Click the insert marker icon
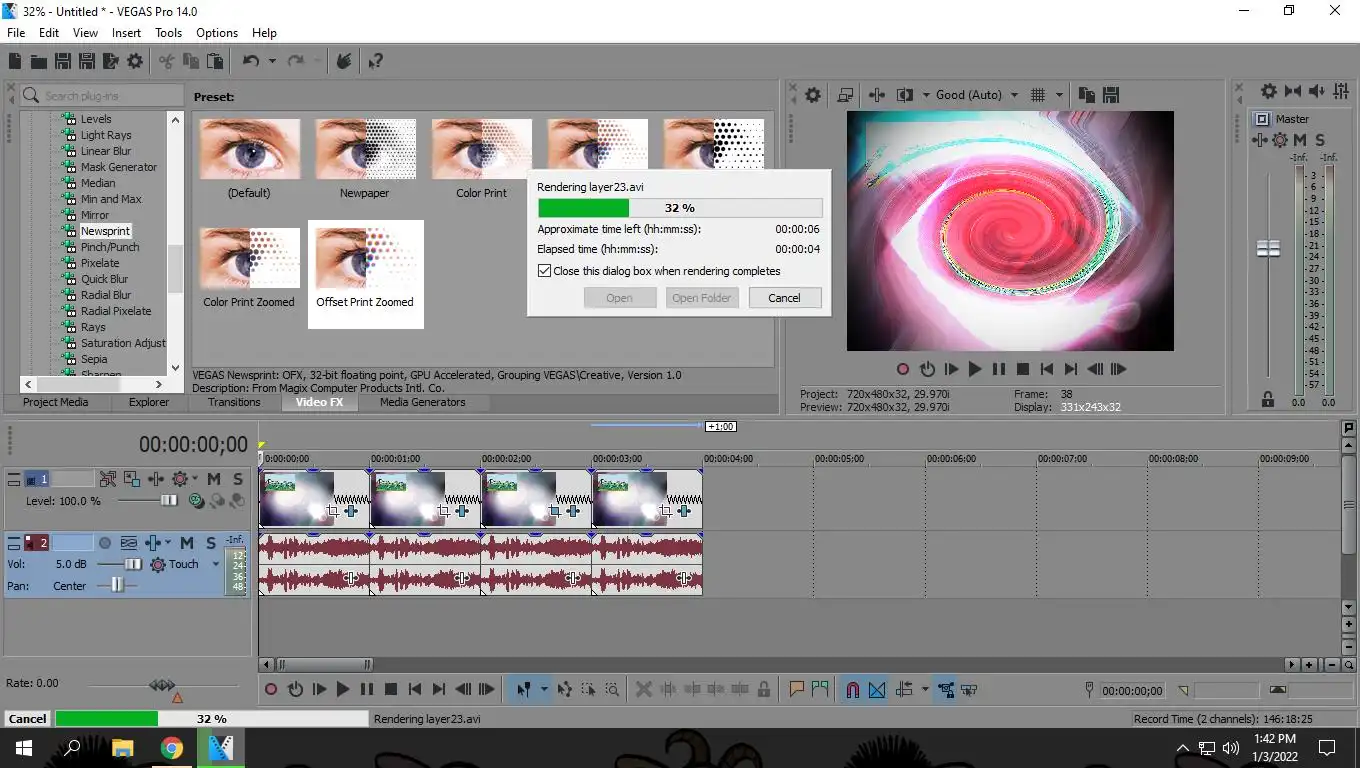This screenshot has height=768, width=1360. [797, 689]
